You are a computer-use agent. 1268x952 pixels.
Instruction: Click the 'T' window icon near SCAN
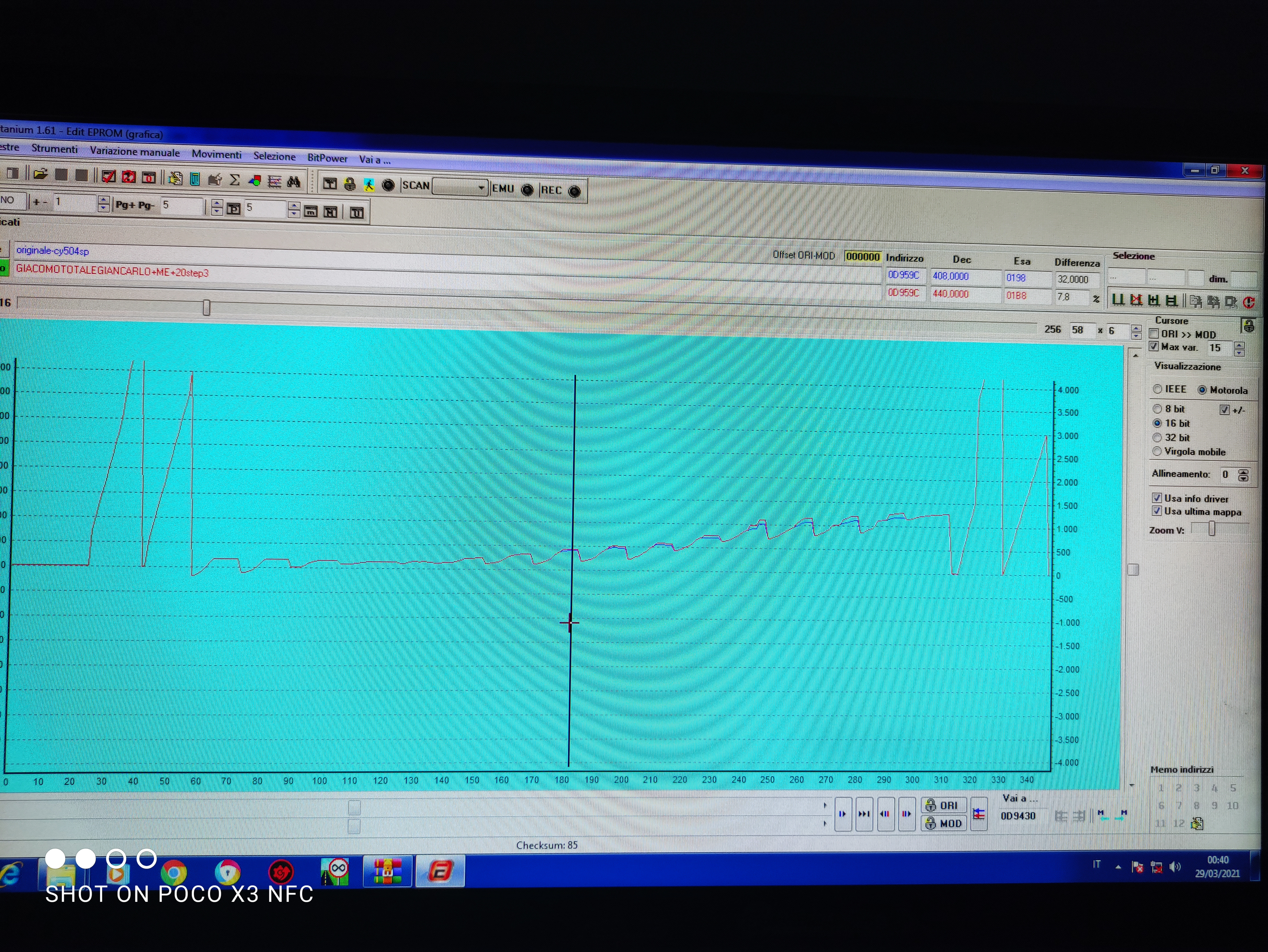tap(330, 183)
